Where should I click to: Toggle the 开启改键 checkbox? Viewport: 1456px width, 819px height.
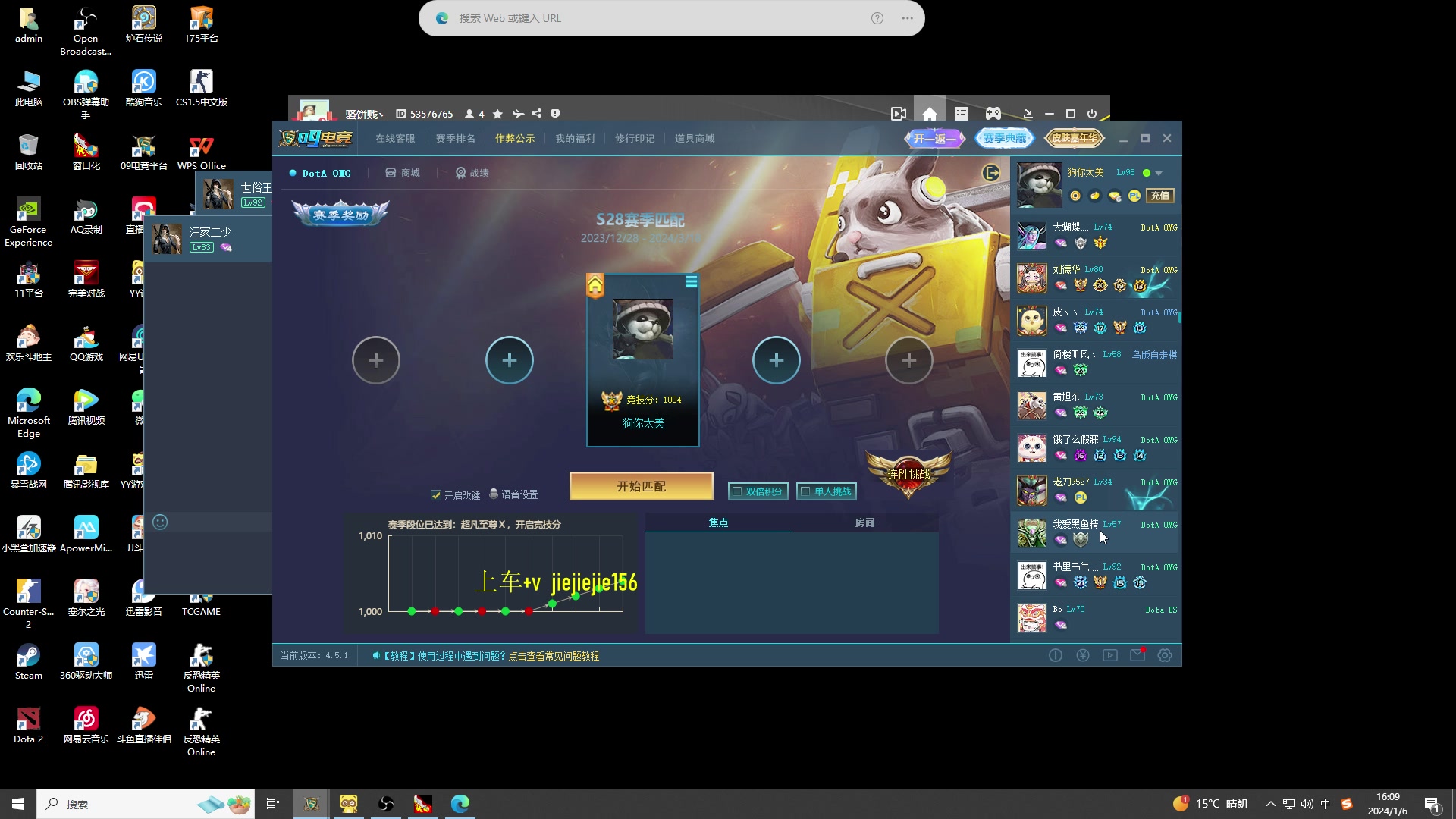coord(436,495)
